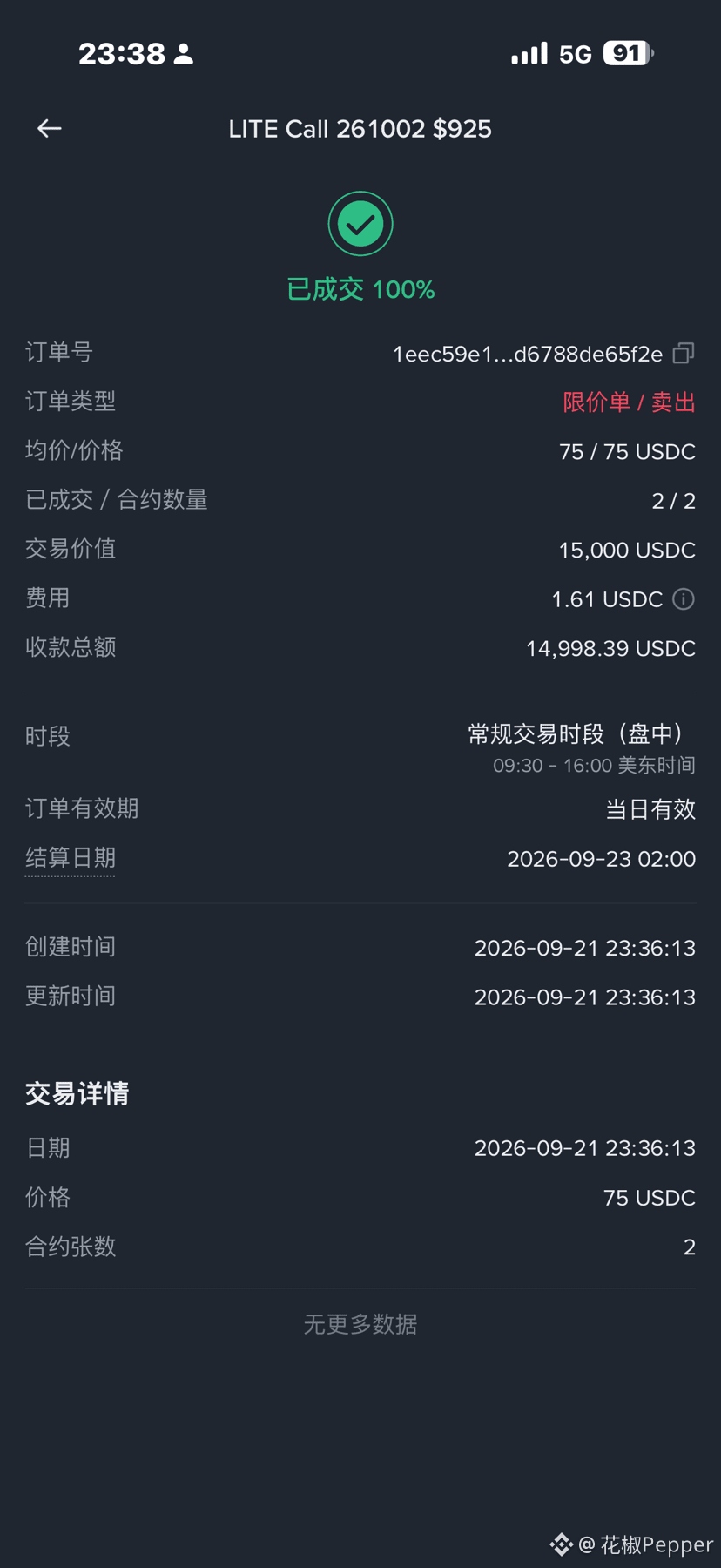Screen dimensions: 721x1568
Task: Tap the back arrow icon
Action: [x=50, y=129]
